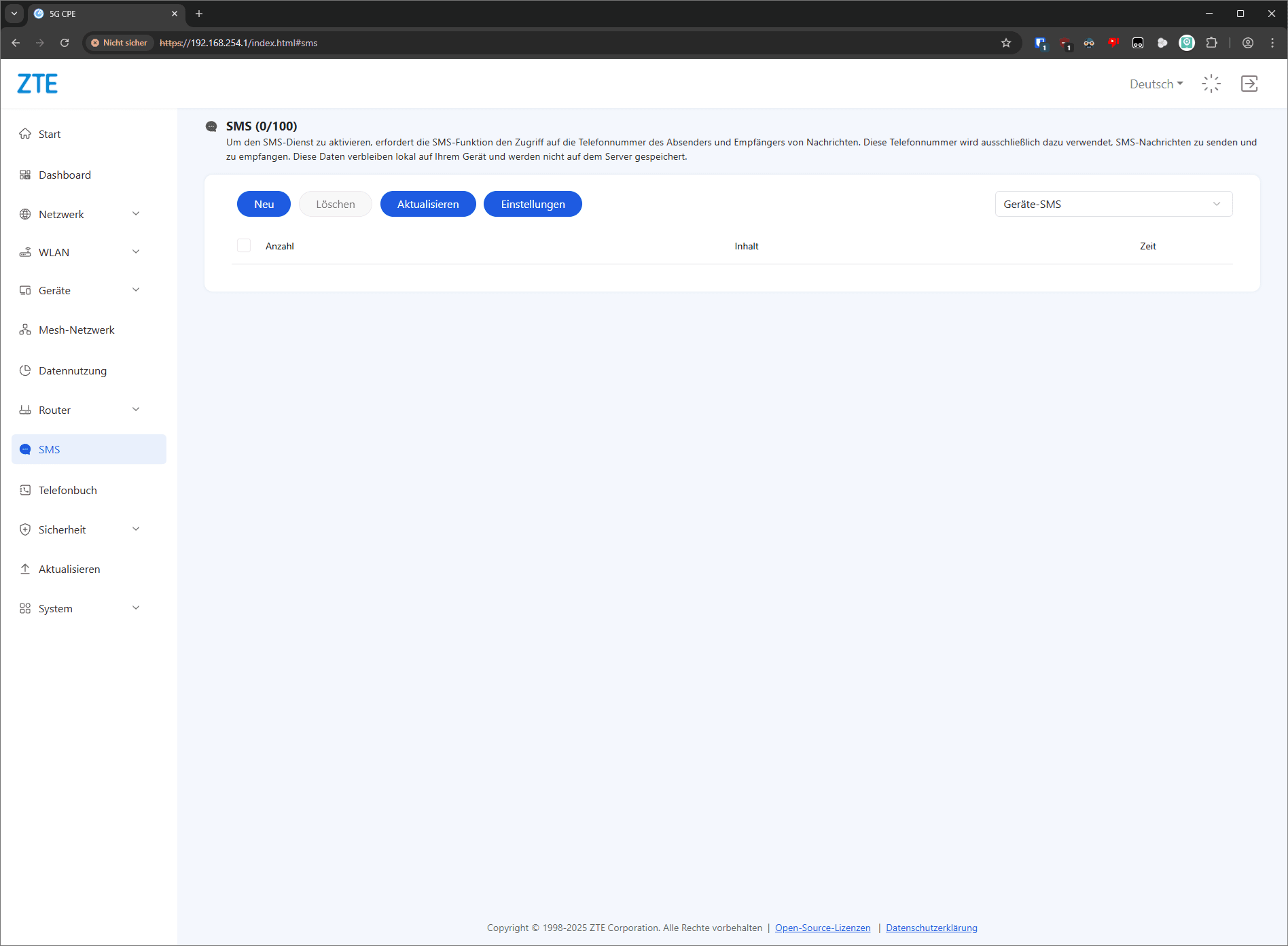The width and height of the screenshot is (1288, 946).
Task: Click the Löschen button
Action: (x=336, y=204)
